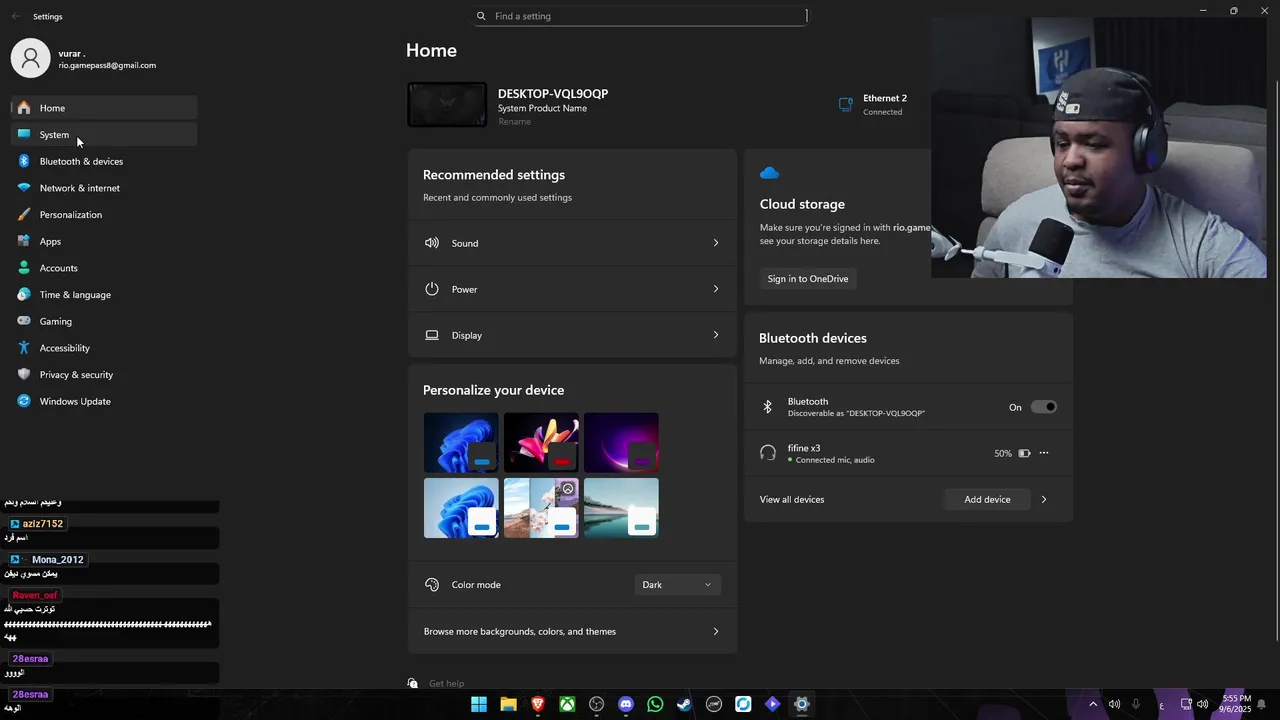Screen dimensions: 1280x720
Task: Open the Color mode Dark dropdown
Action: click(x=677, y=585)
